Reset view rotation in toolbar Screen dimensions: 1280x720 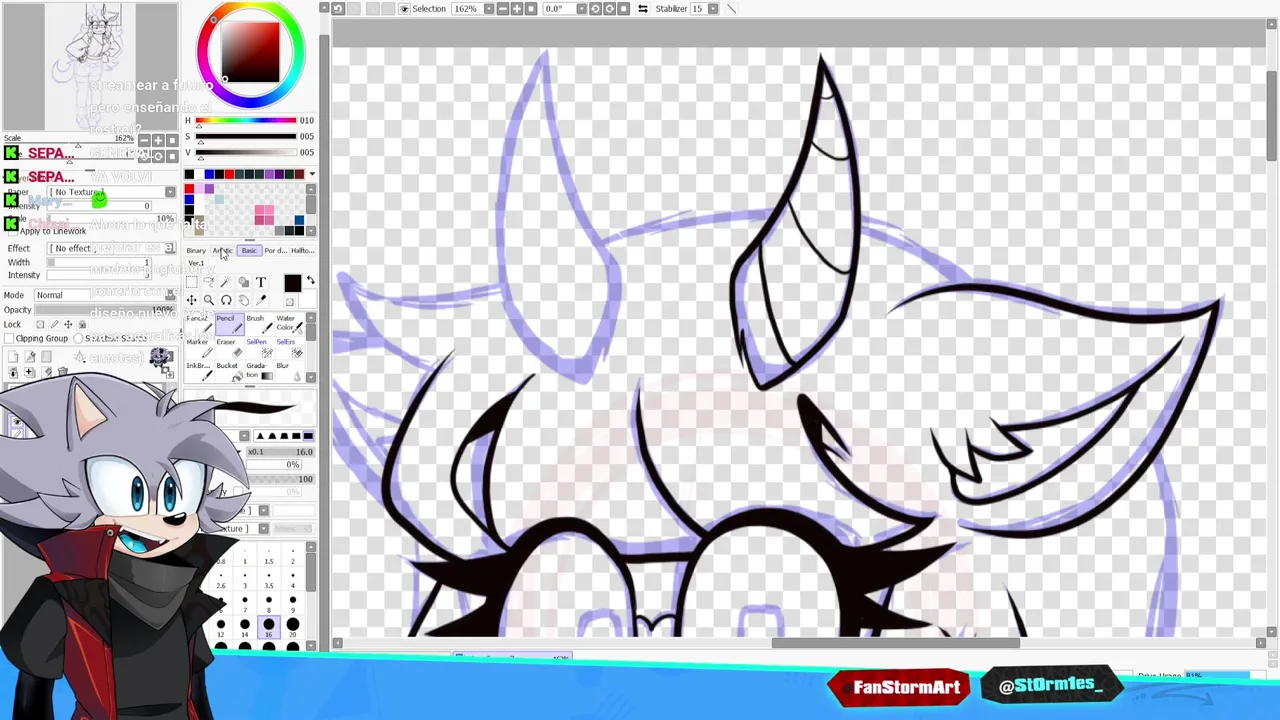tap(623, 8)
